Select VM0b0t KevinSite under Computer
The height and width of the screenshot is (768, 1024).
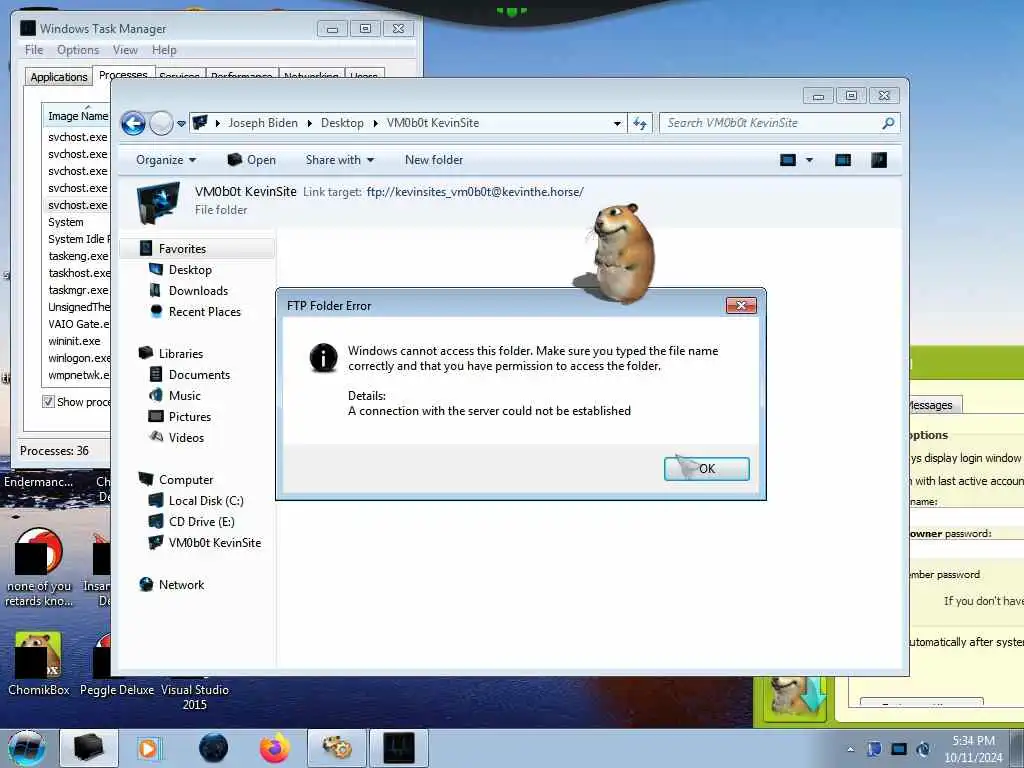[x=214, y=543]
